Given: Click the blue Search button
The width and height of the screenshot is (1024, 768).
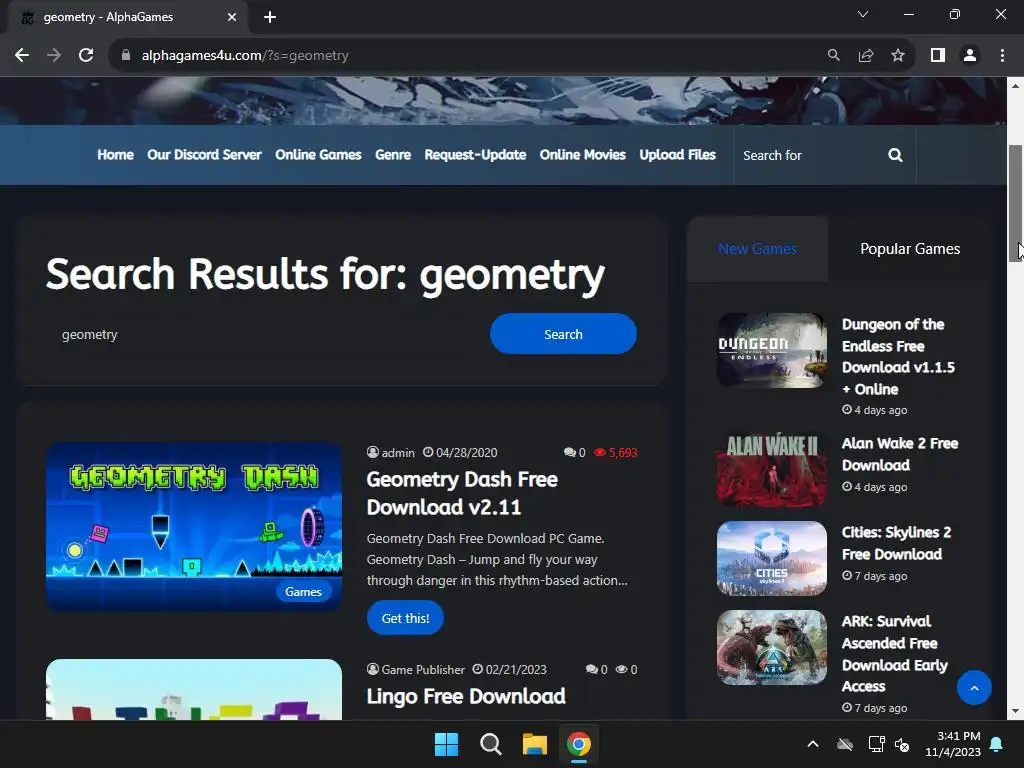Looking at the screenshot, I should [563, 334].
